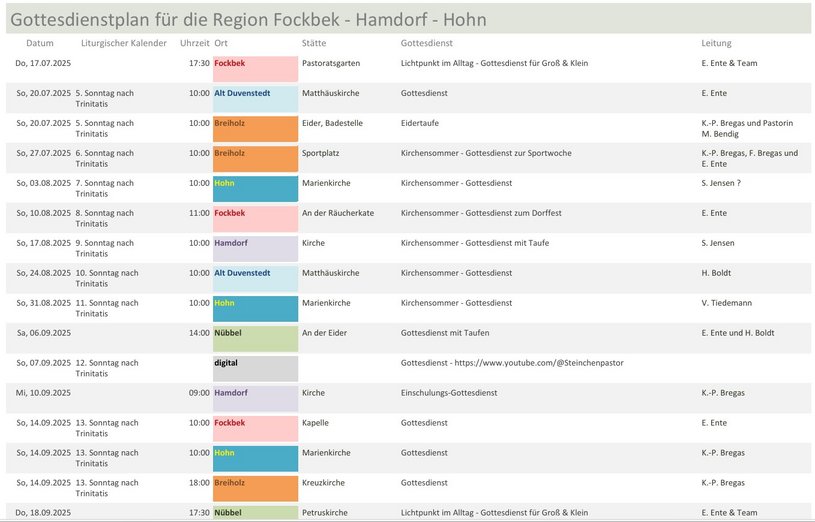Click the teal Hohn cell for 03.08.2025
This screenshot has height=522, width=815.
255,189
